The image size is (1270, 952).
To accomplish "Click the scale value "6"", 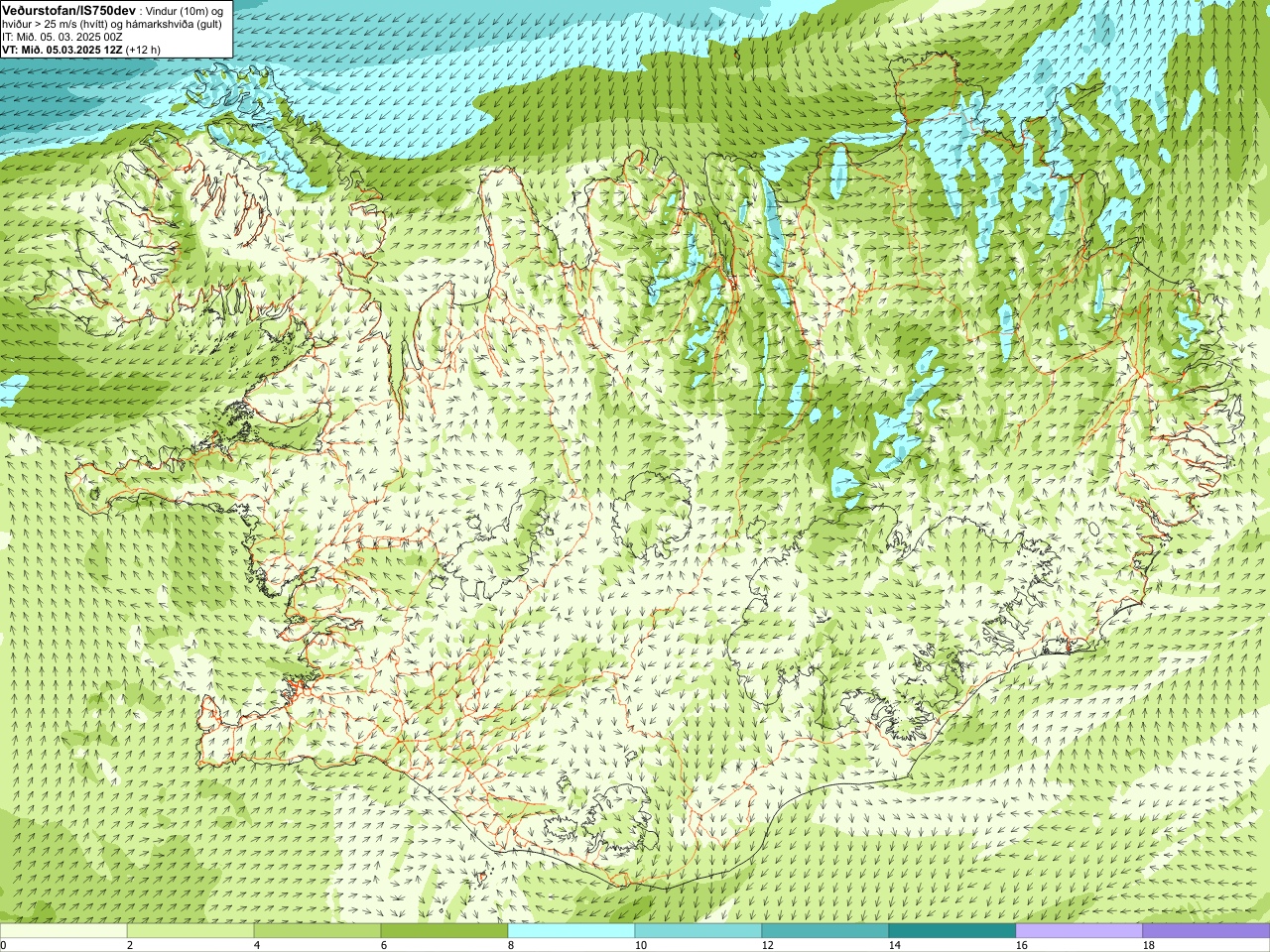I will 384,946.
